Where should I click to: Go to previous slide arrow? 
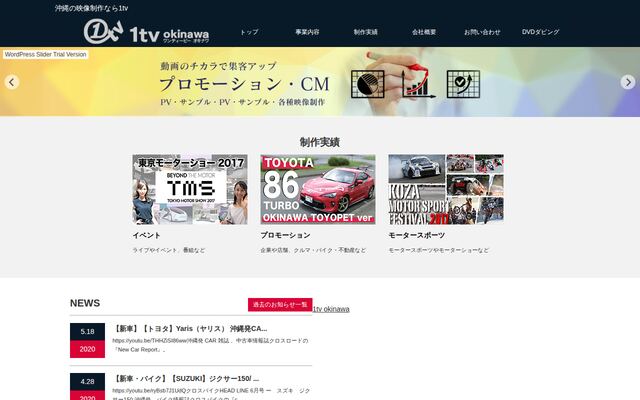[12, 82]
